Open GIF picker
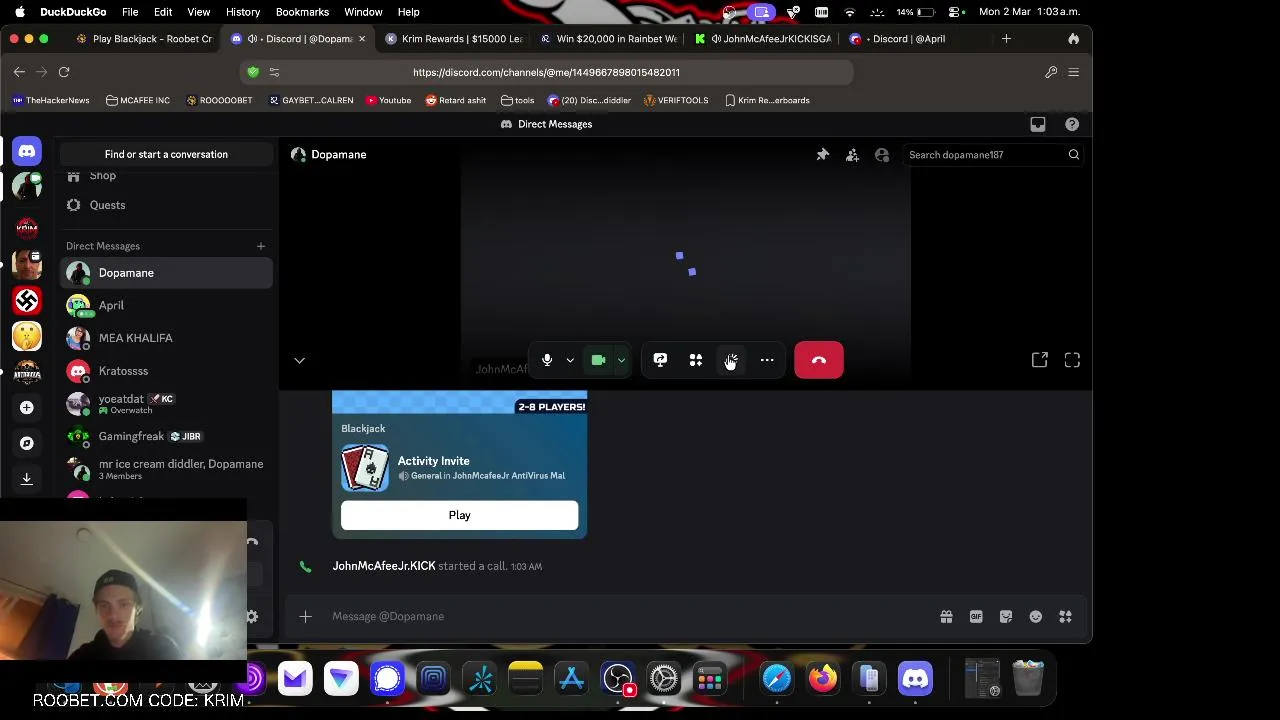Screen dimensions: 1280x720 pos(976,617)
